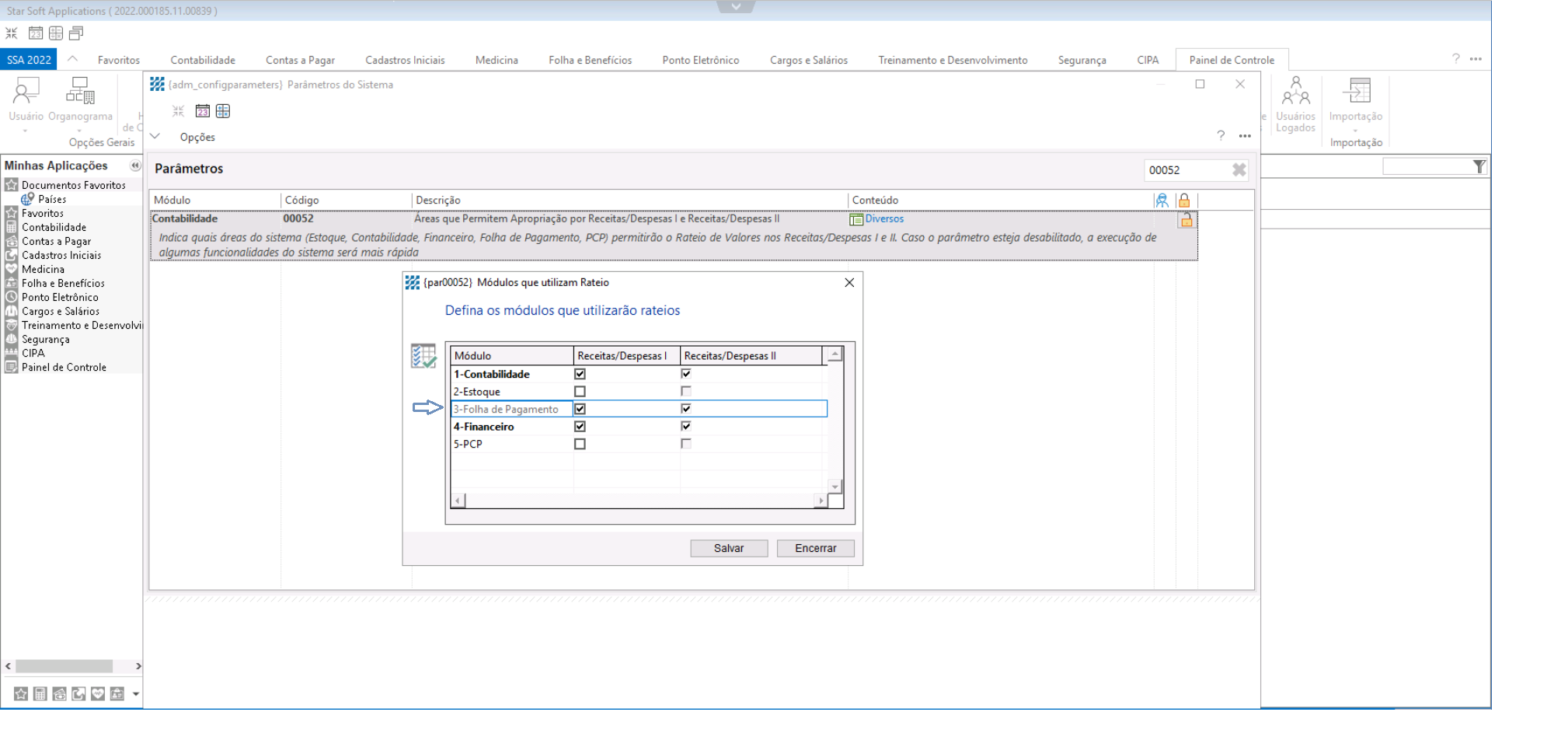Uncheck Receitas/Despesas II for 4-Financeiro
1568x733 pixels.
(686, 427)
